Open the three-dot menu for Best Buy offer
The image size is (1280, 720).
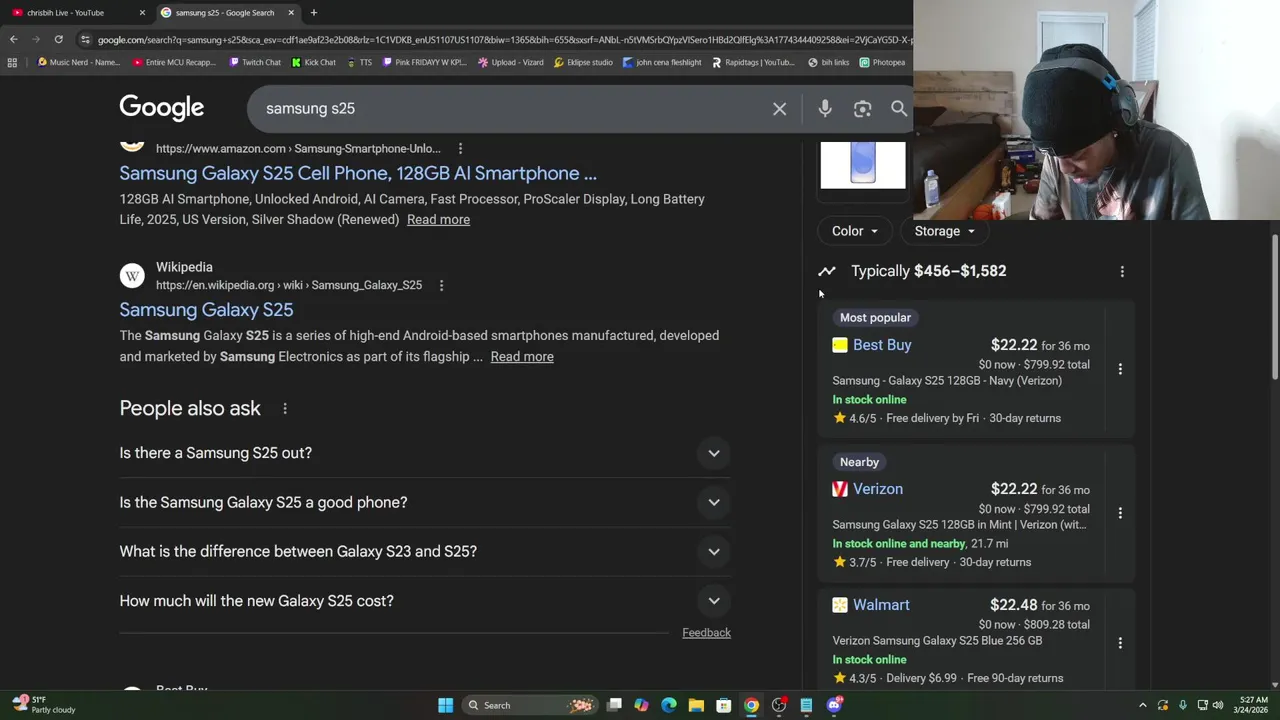click(x=1120, y=369)
